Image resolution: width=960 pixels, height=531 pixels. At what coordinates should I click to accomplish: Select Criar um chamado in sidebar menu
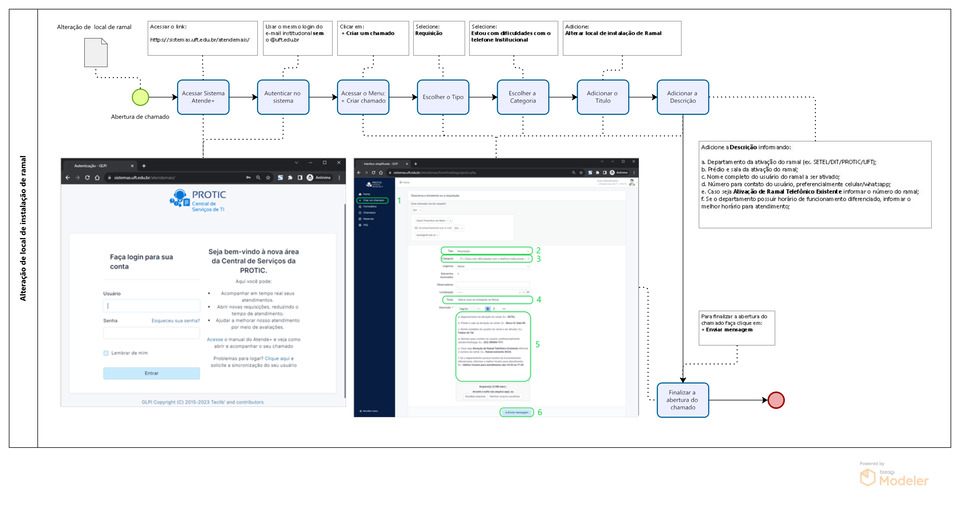coord(372,202)
